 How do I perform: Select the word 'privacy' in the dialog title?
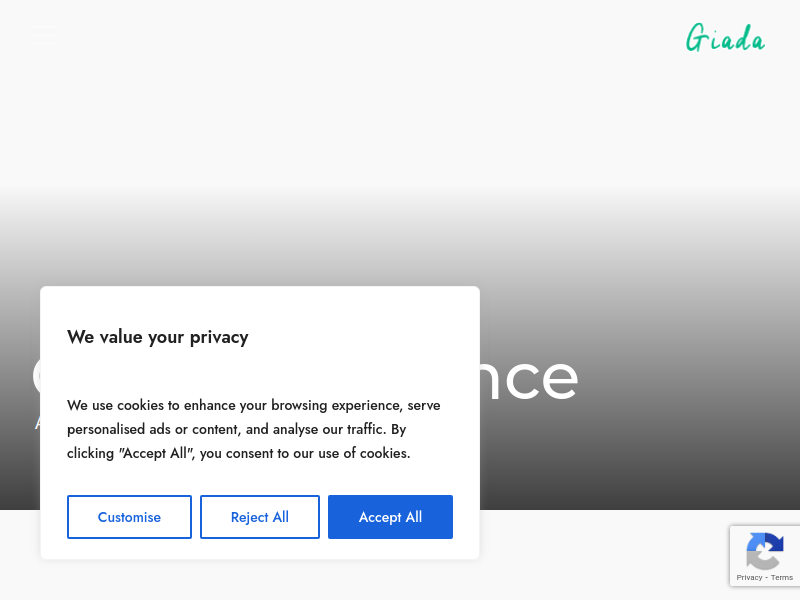tap(219, 338)
